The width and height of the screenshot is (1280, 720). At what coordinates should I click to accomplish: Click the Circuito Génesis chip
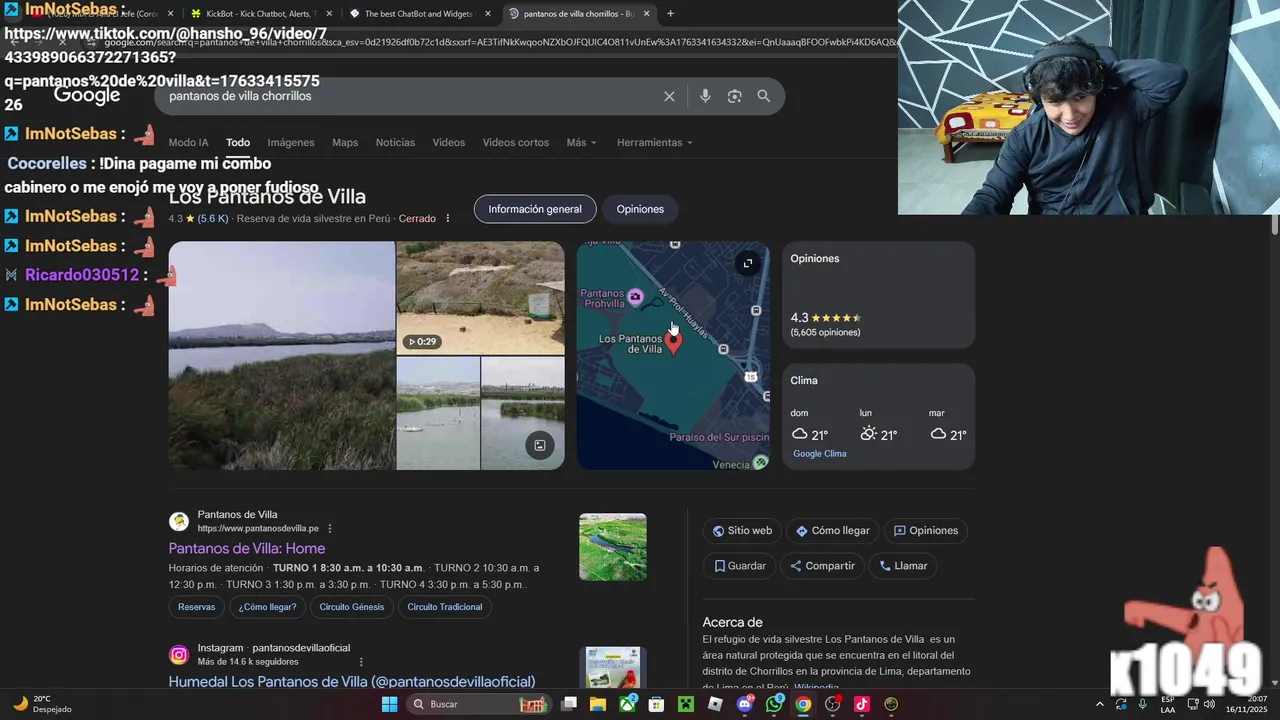(x=352, y=607)
